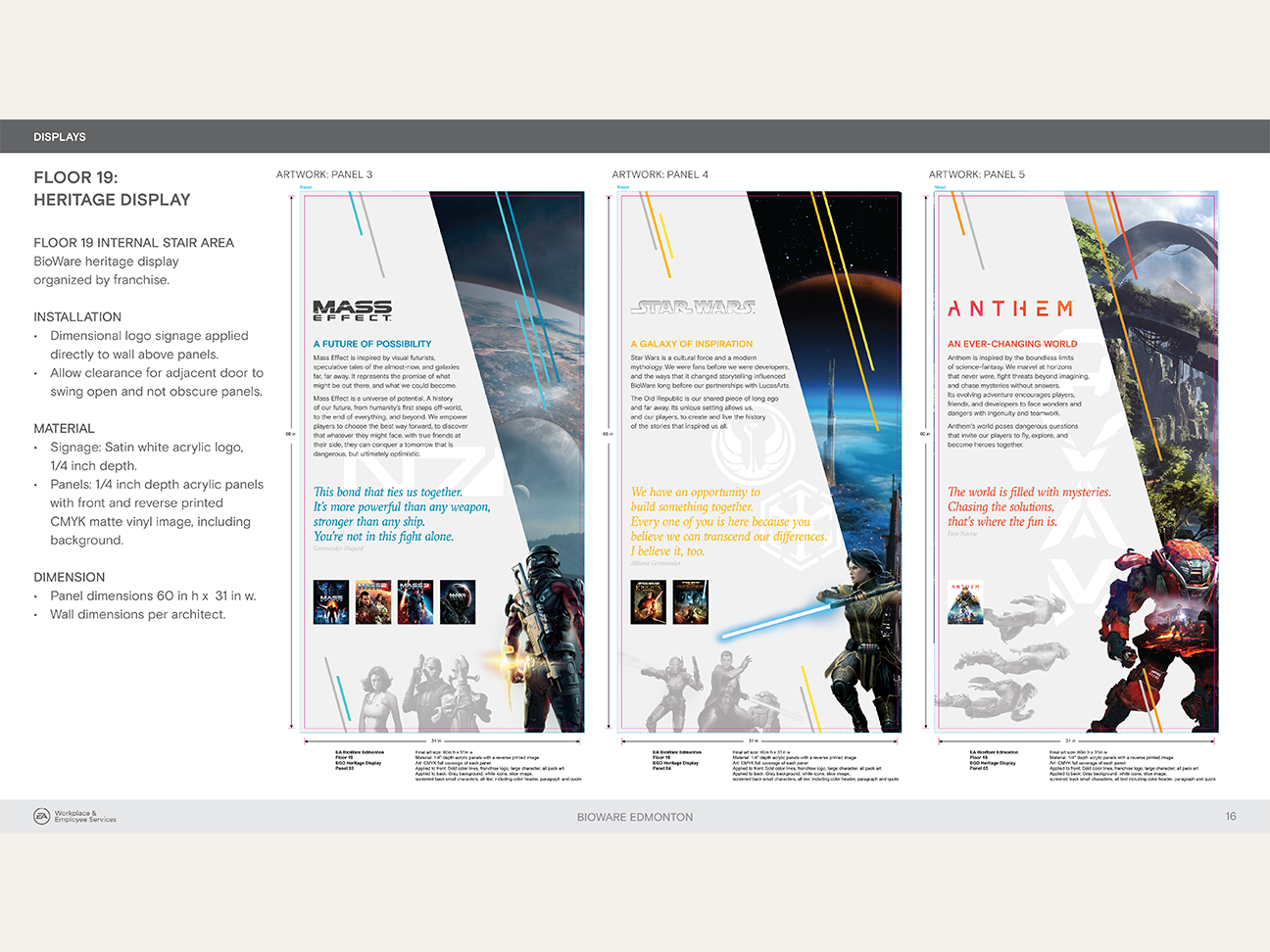
Task: Select the quote "We have an opportunity to"
Action: click(696, 493)
